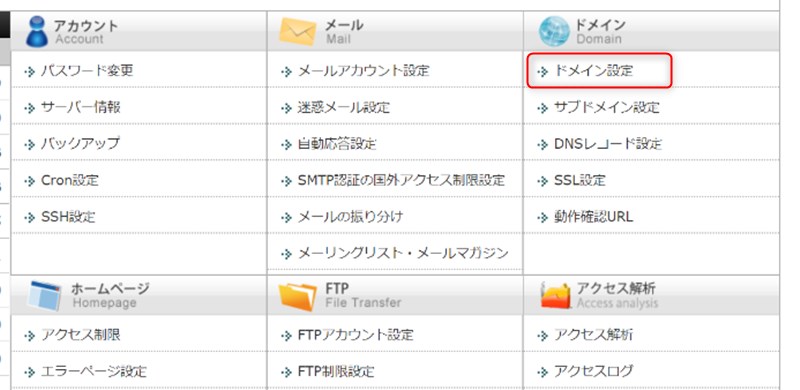Open アクセス解析 link in list
Viewport: 800px width, 390px height.
tap(594, 335)
